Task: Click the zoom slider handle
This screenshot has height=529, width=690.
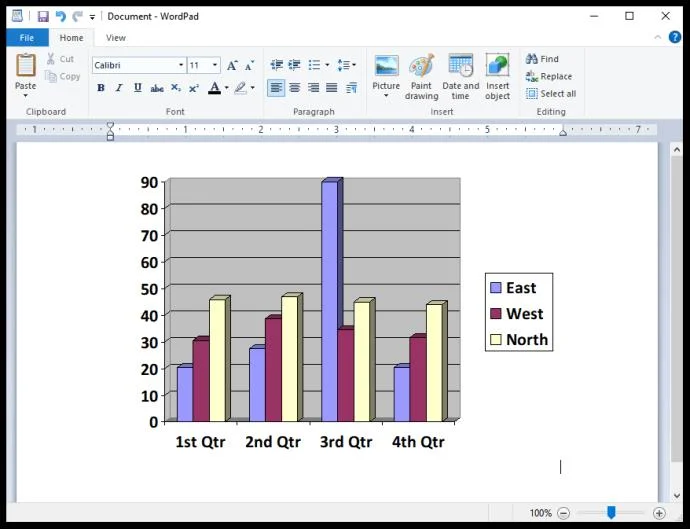Action: pyautogui.click(x=611, y=512)
